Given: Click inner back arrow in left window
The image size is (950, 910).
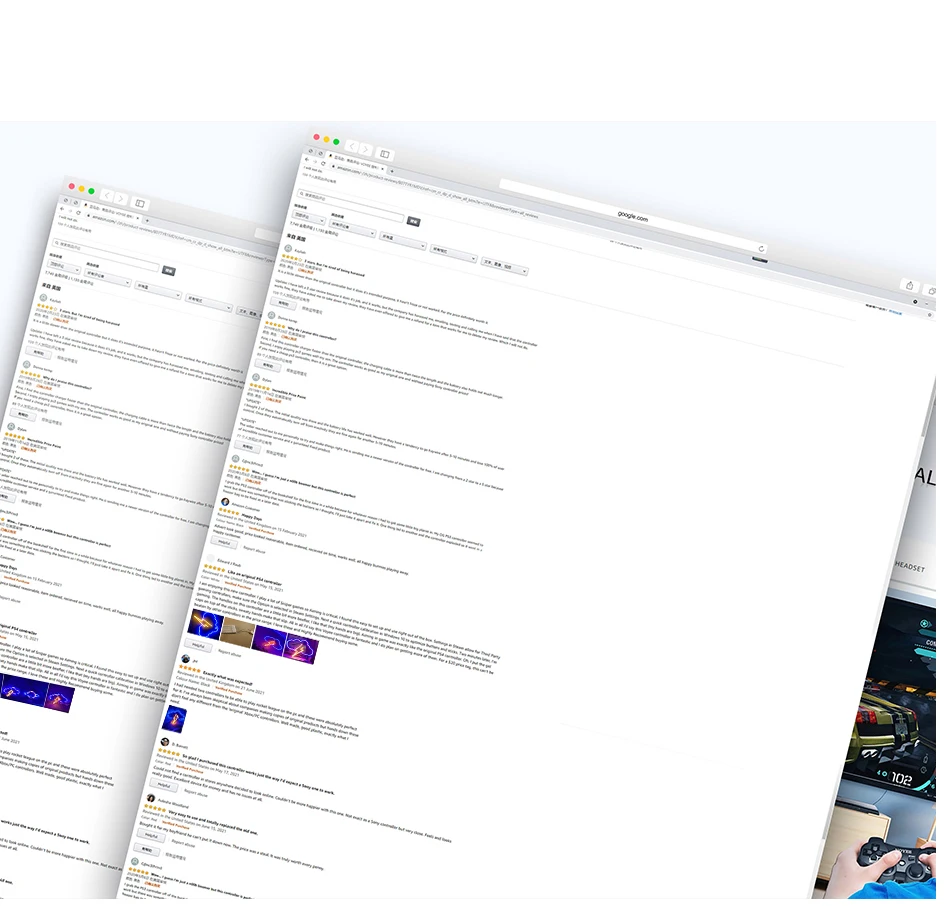Looking at the screenshot, I should pyautogui.click(x=62, y=209).
